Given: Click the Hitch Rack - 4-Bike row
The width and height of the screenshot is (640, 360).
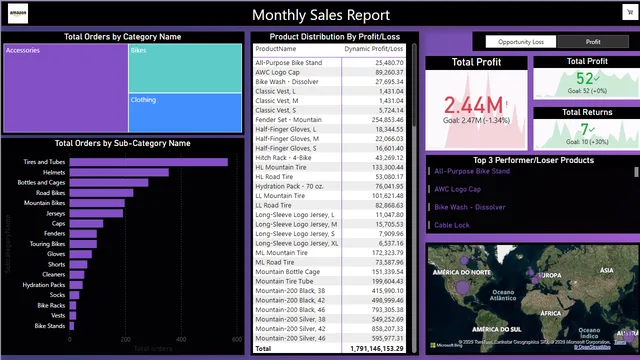Looking at the screenshot, I should point(329,158).
